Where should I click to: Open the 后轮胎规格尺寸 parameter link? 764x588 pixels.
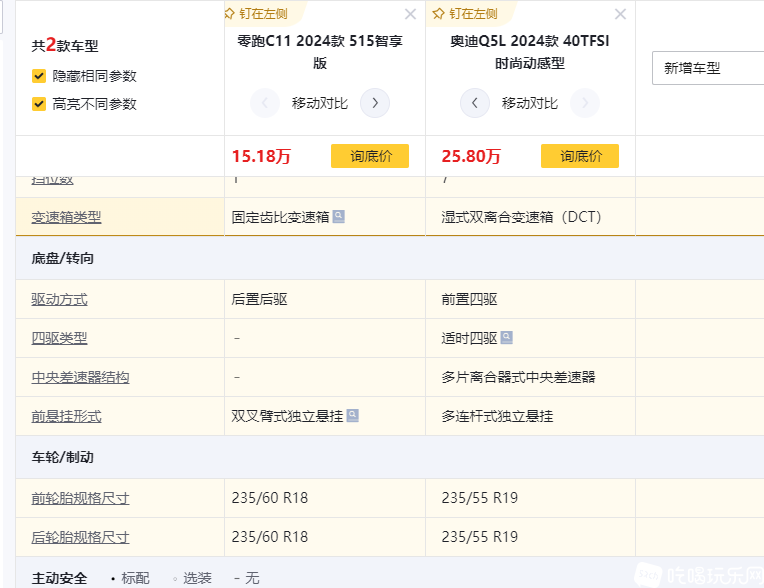[x=80, y=537]
